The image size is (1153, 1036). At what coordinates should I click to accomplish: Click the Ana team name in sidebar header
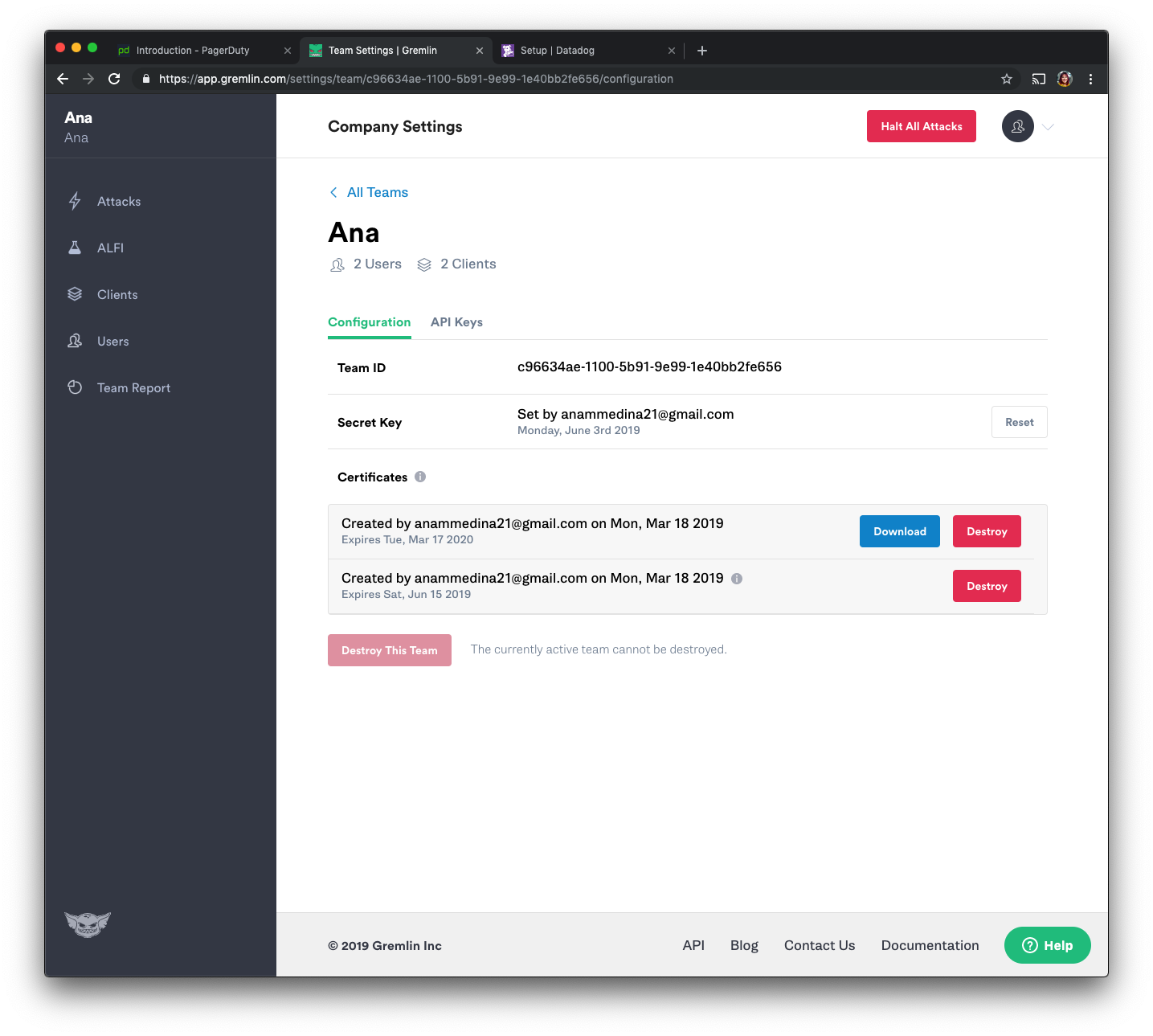tap(79, 117)
